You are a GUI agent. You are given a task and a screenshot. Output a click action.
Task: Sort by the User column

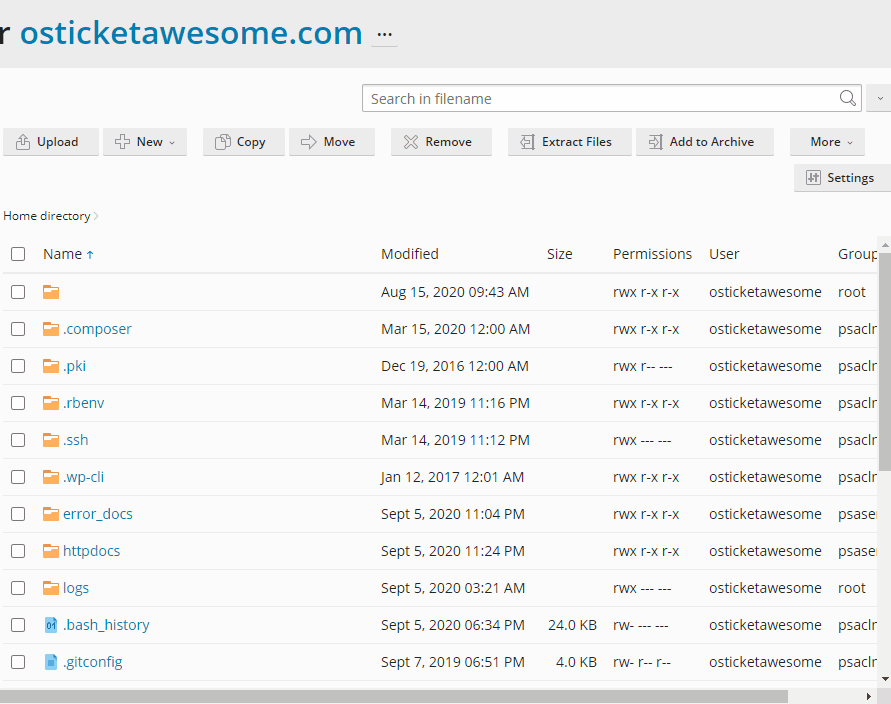tap(724, 254)
